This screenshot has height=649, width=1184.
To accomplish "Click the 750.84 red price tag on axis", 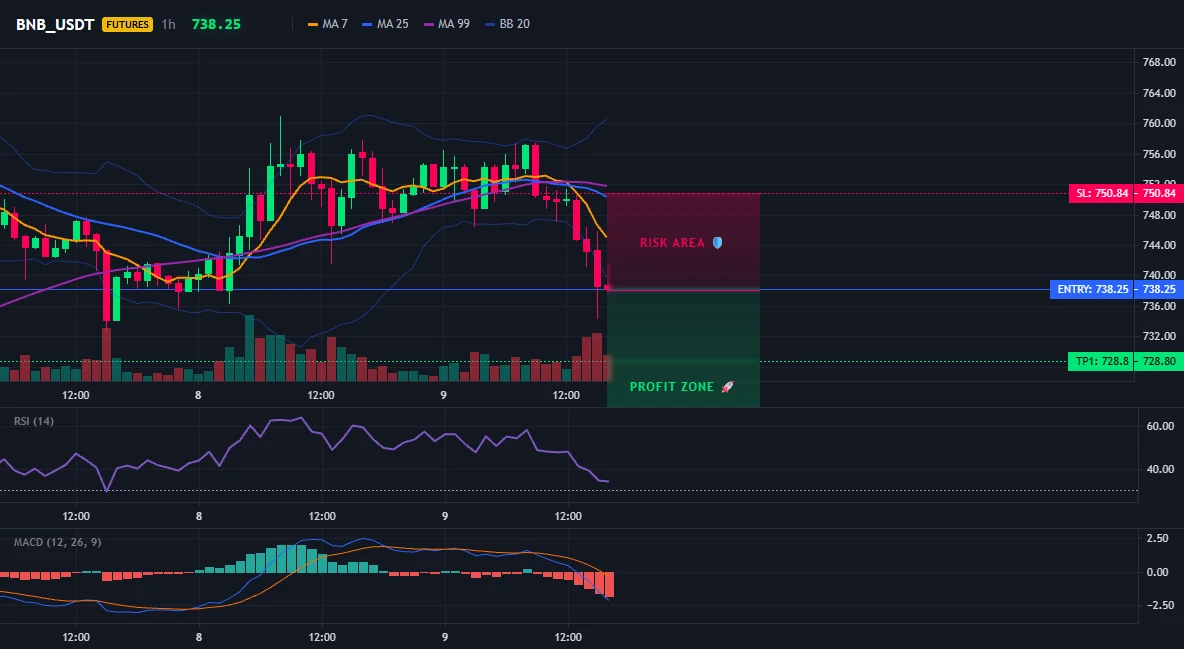I will [x=1160, y=193].
